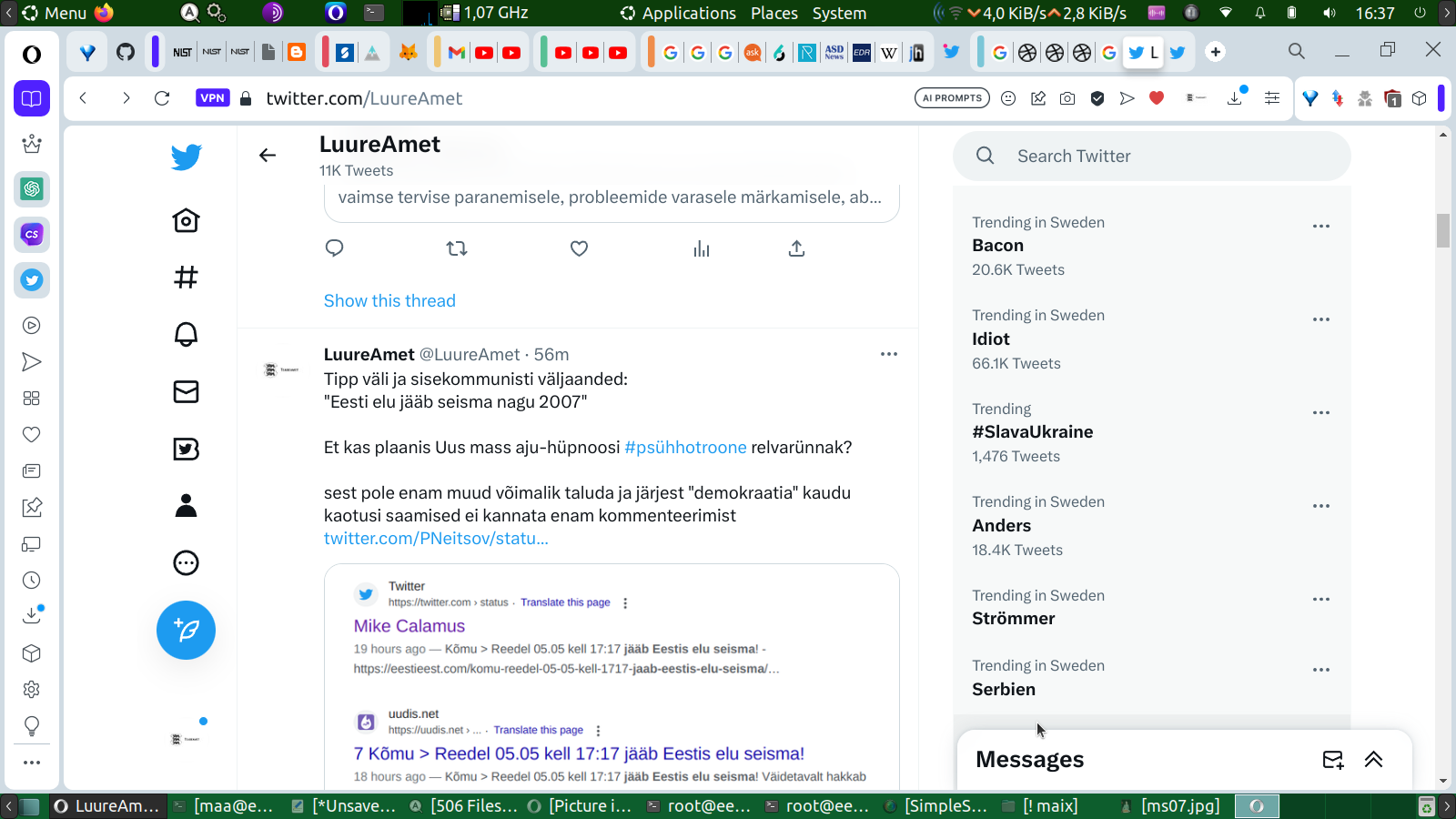Open the twitter.com/PNeitsov/statu... link
Viewport: 1456px width, 819px height.
pos(436,539)
